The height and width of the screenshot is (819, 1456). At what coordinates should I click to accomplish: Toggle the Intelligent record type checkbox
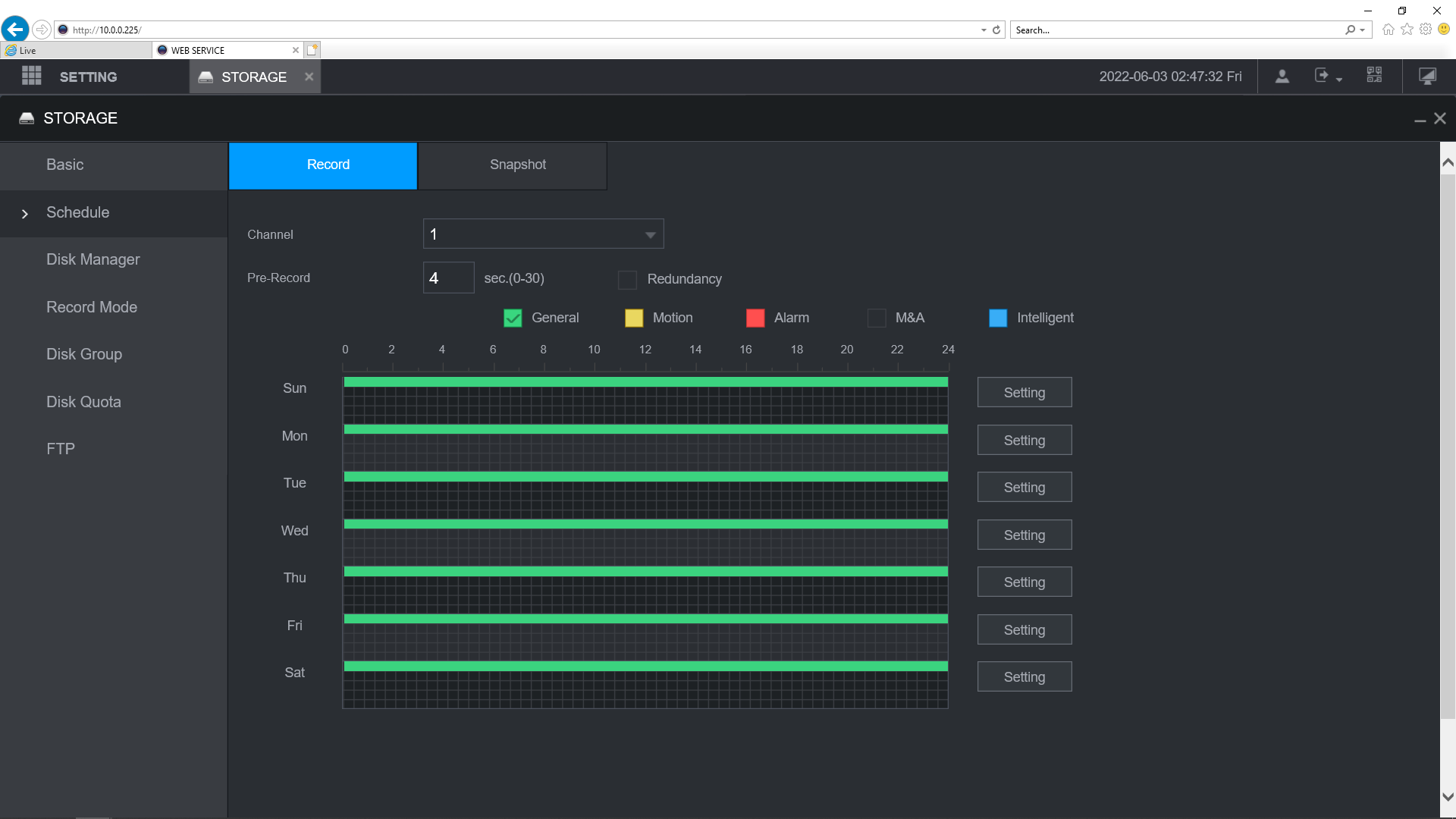tap(998, 318)
